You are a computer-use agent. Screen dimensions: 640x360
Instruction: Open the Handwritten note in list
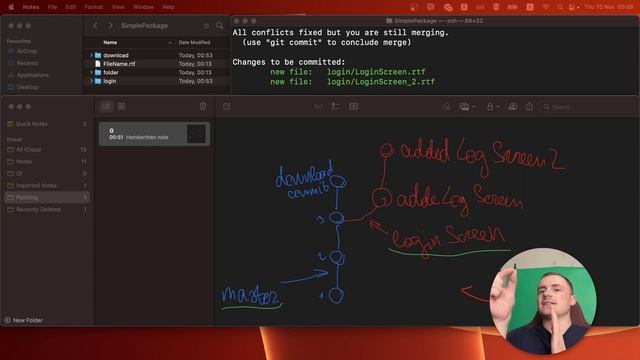click(x=154, y=134)
